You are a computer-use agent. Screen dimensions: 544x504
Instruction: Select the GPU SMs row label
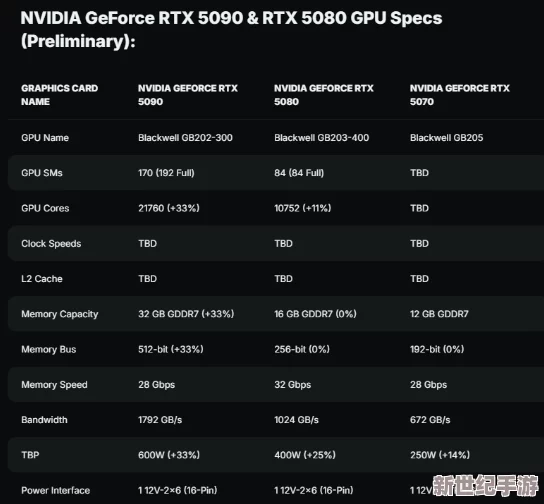[42, 173]
